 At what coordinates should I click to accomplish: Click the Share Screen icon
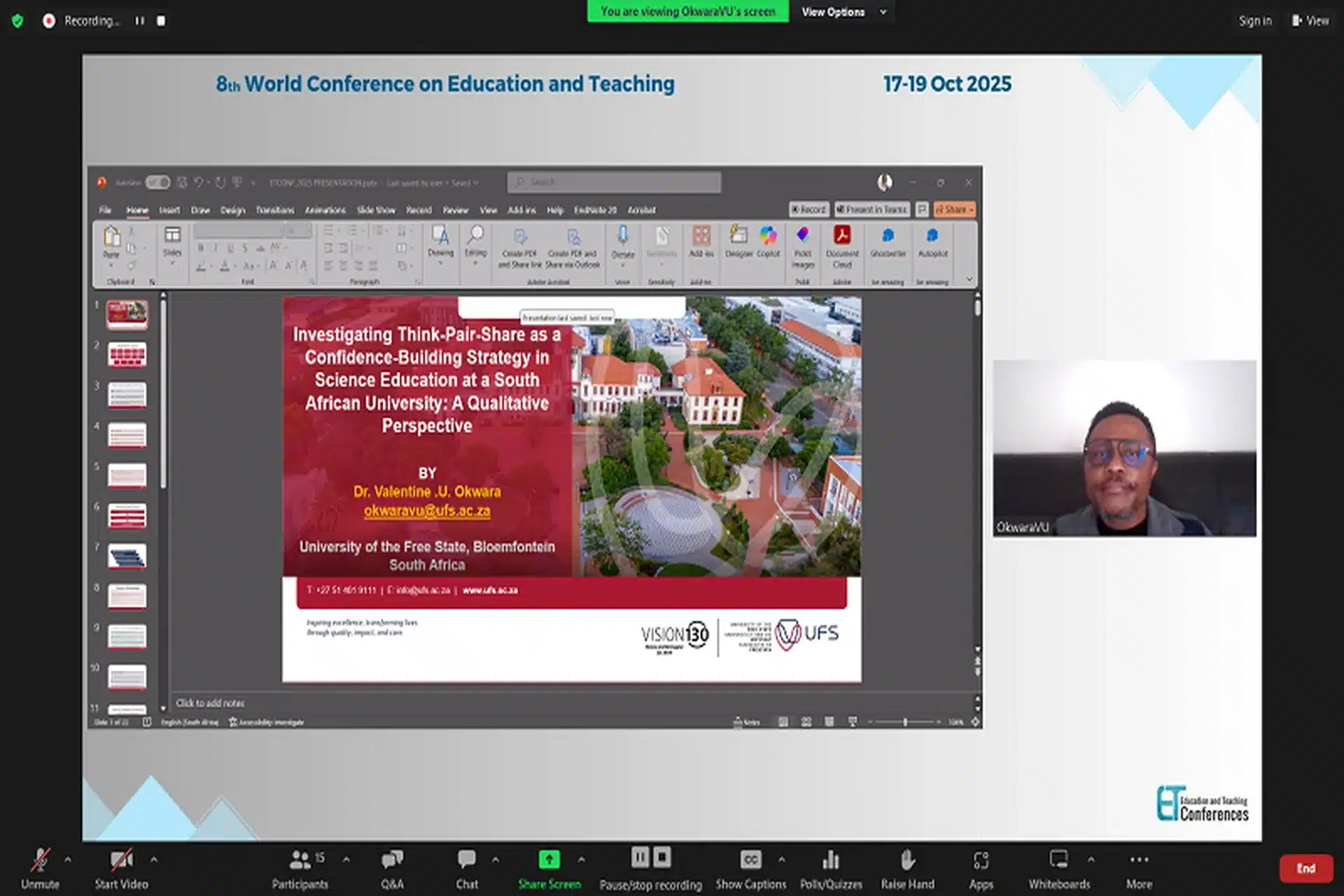(x=549, y=860)
